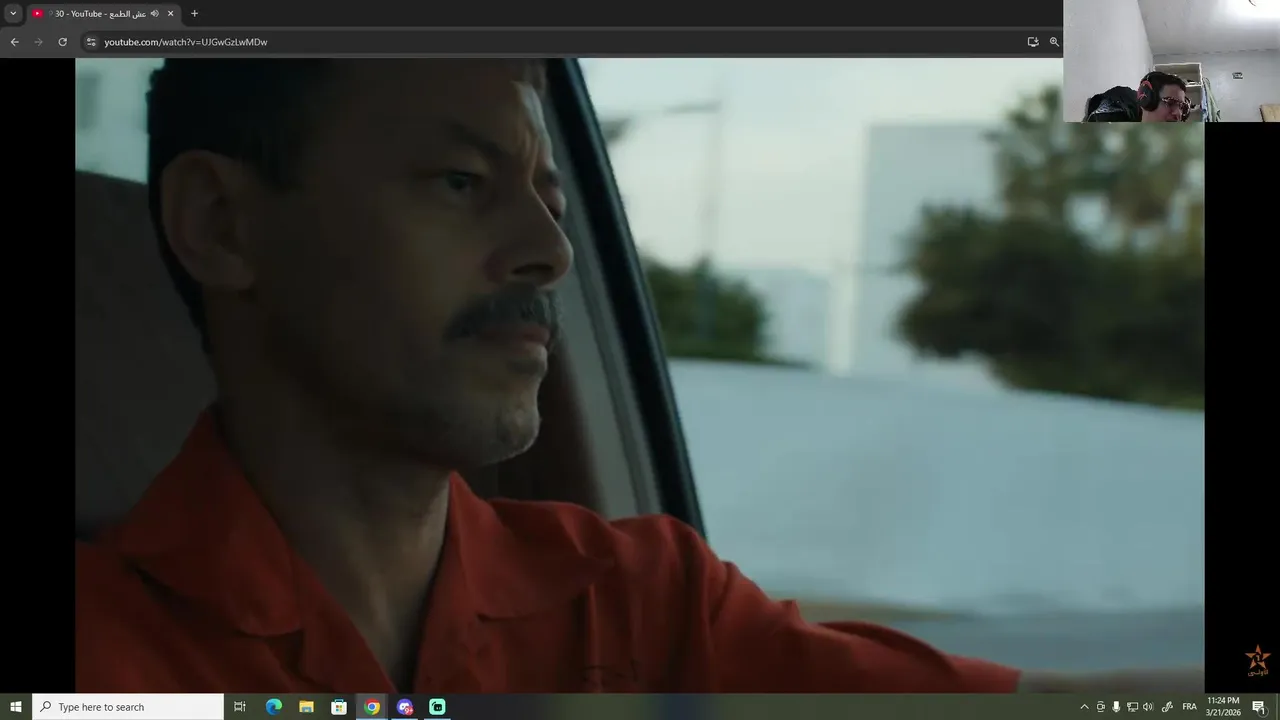Reload the YouTube page
Viewport: 1280px width, 720px height.
point(62,42)
